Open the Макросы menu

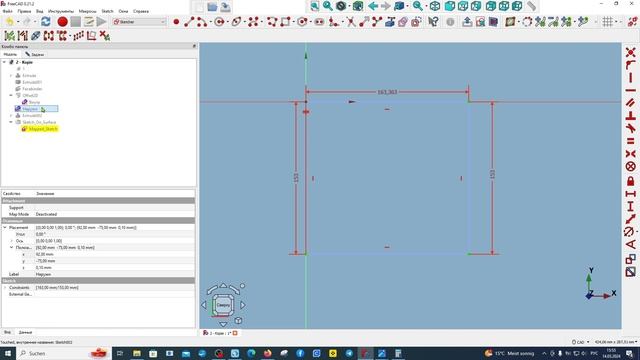(x=87, y=11)
